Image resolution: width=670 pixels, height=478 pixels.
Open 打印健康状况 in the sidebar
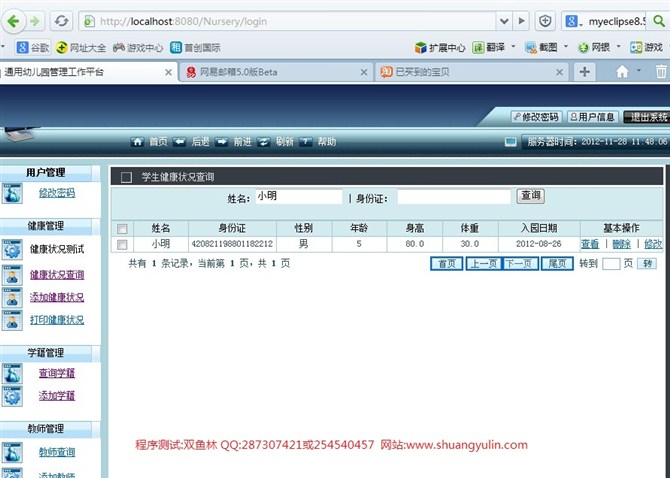tap(57, 320)
